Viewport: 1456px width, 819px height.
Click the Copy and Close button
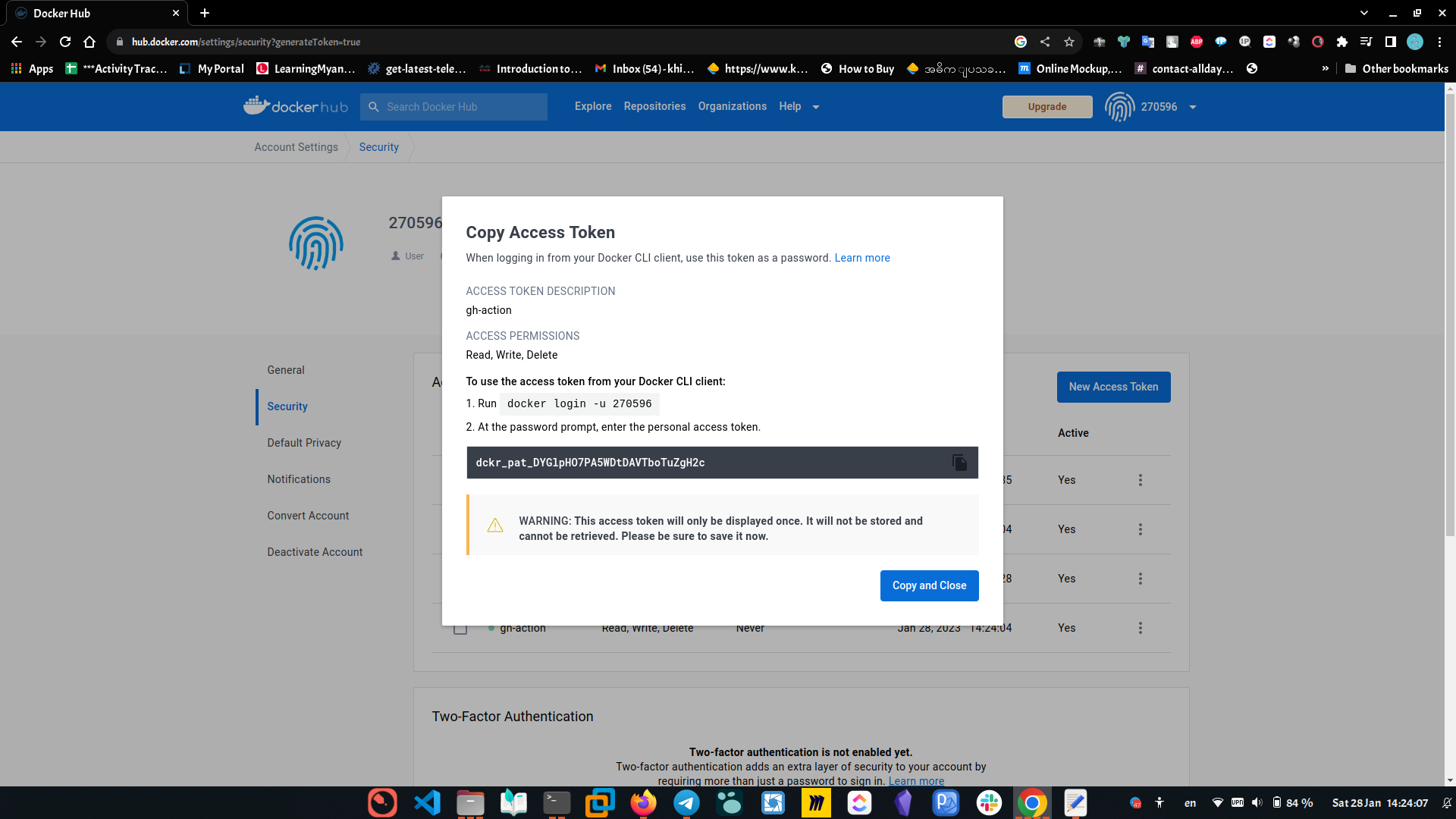(x=929, y=585)
